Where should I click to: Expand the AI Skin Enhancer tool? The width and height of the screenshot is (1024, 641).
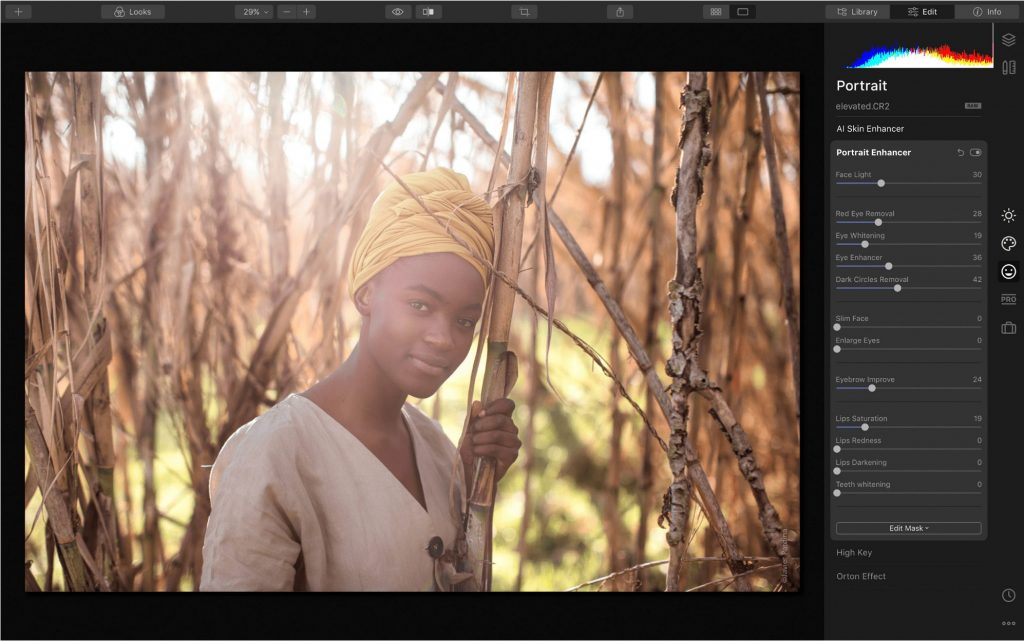(870, 129)
